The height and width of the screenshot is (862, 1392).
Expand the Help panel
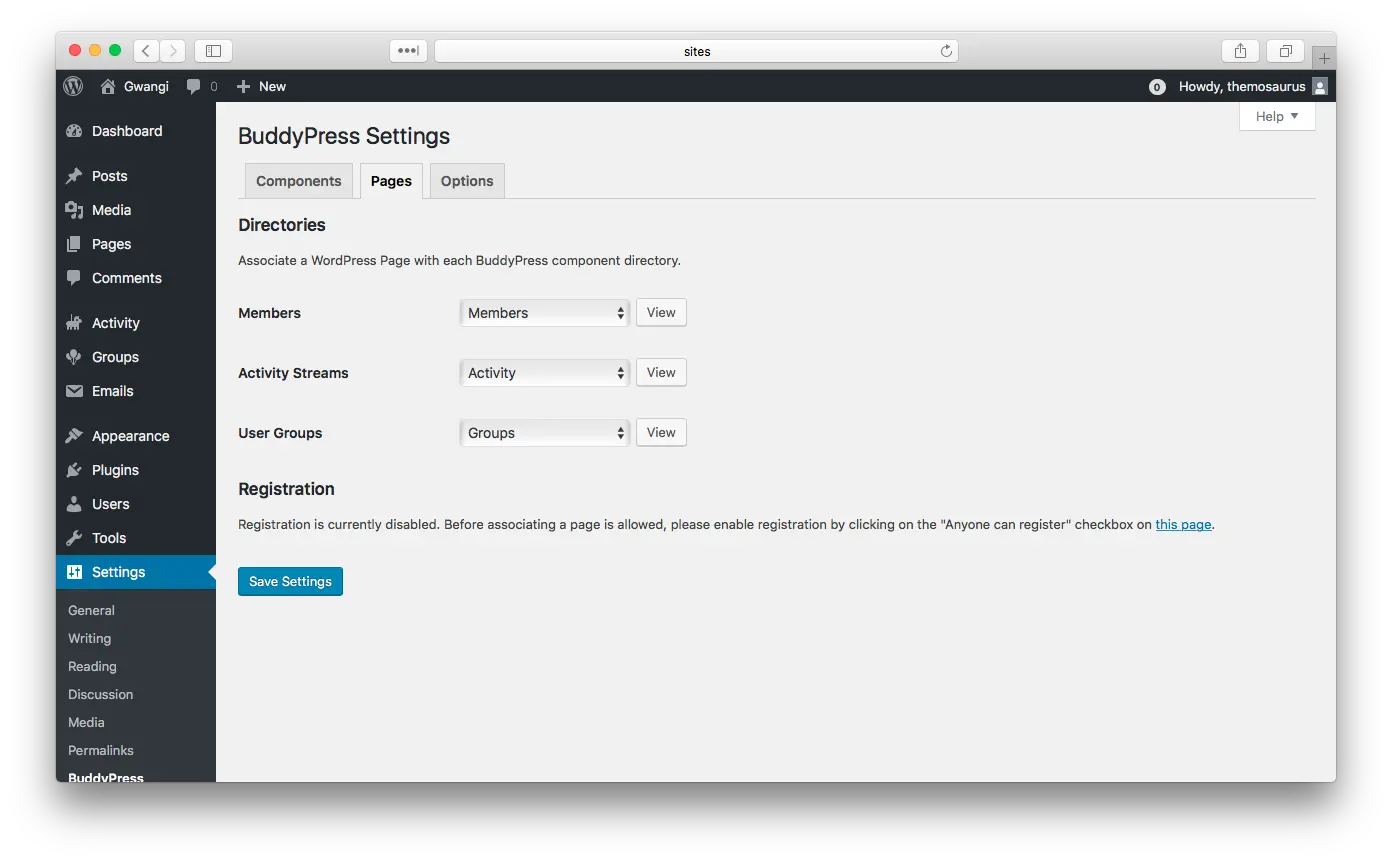(x=1277, y=116)
